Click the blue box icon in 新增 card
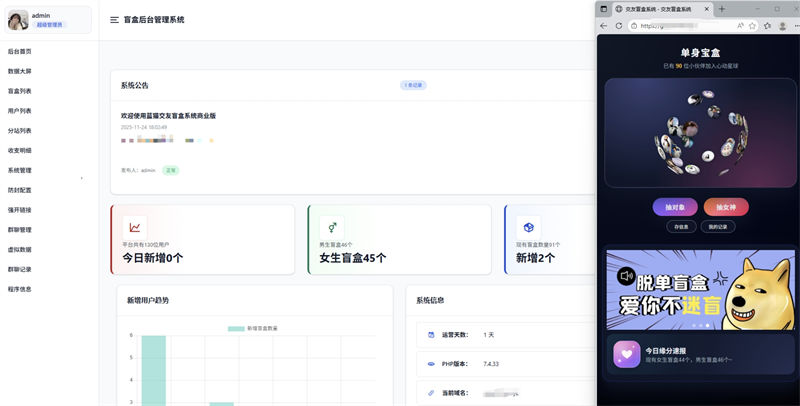 point(528,226)
